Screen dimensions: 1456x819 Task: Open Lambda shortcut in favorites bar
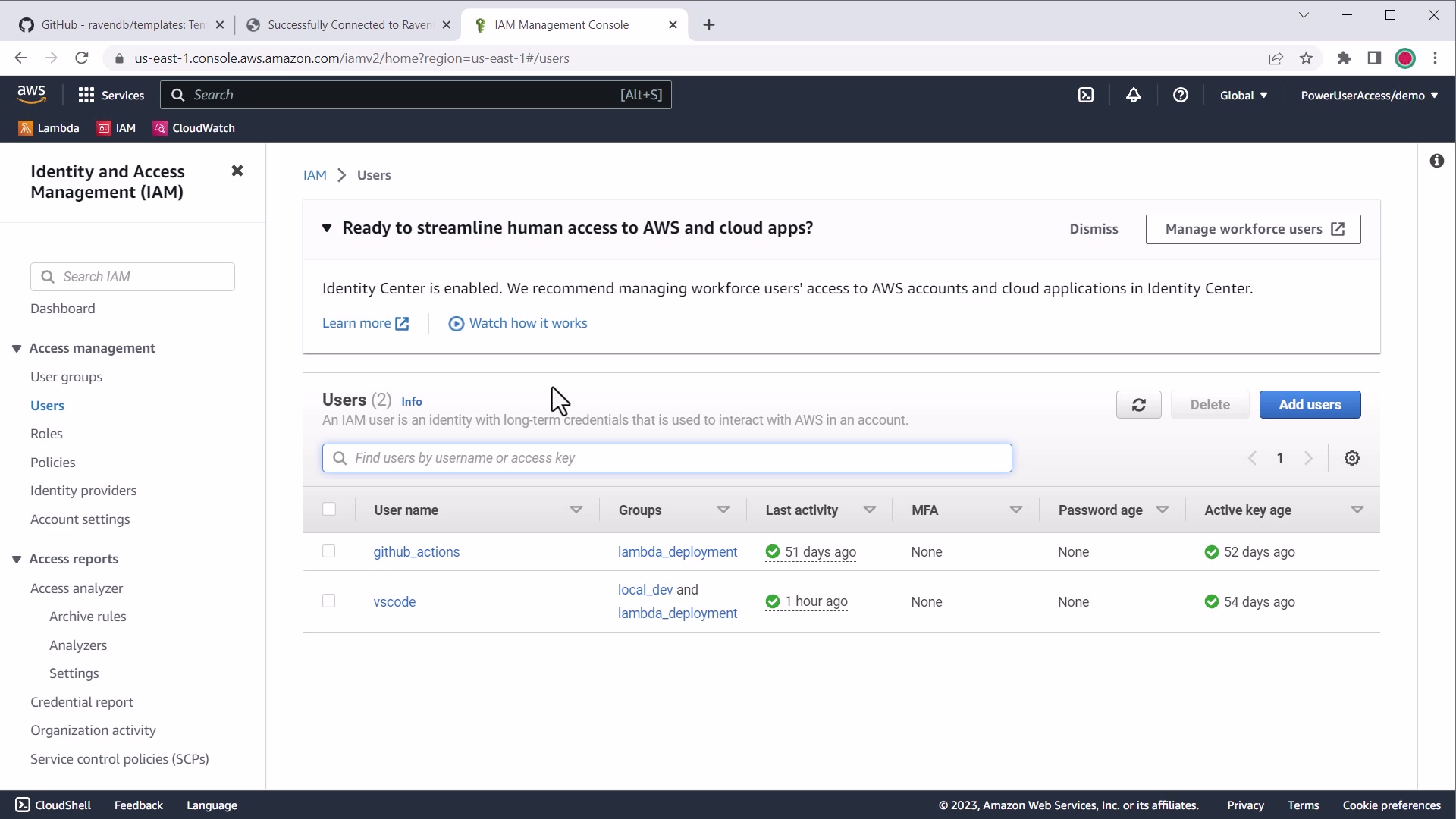click(x=49, y=128)
